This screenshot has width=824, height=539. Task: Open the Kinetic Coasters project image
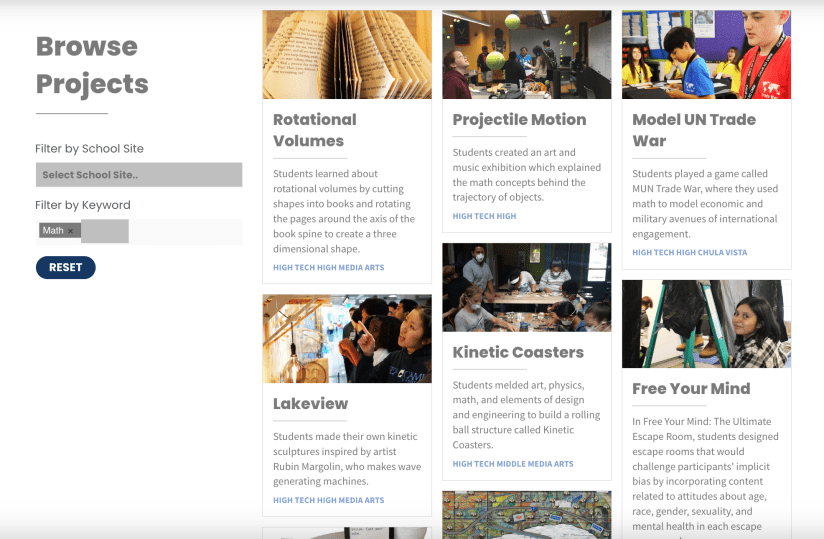click(526, 288)
